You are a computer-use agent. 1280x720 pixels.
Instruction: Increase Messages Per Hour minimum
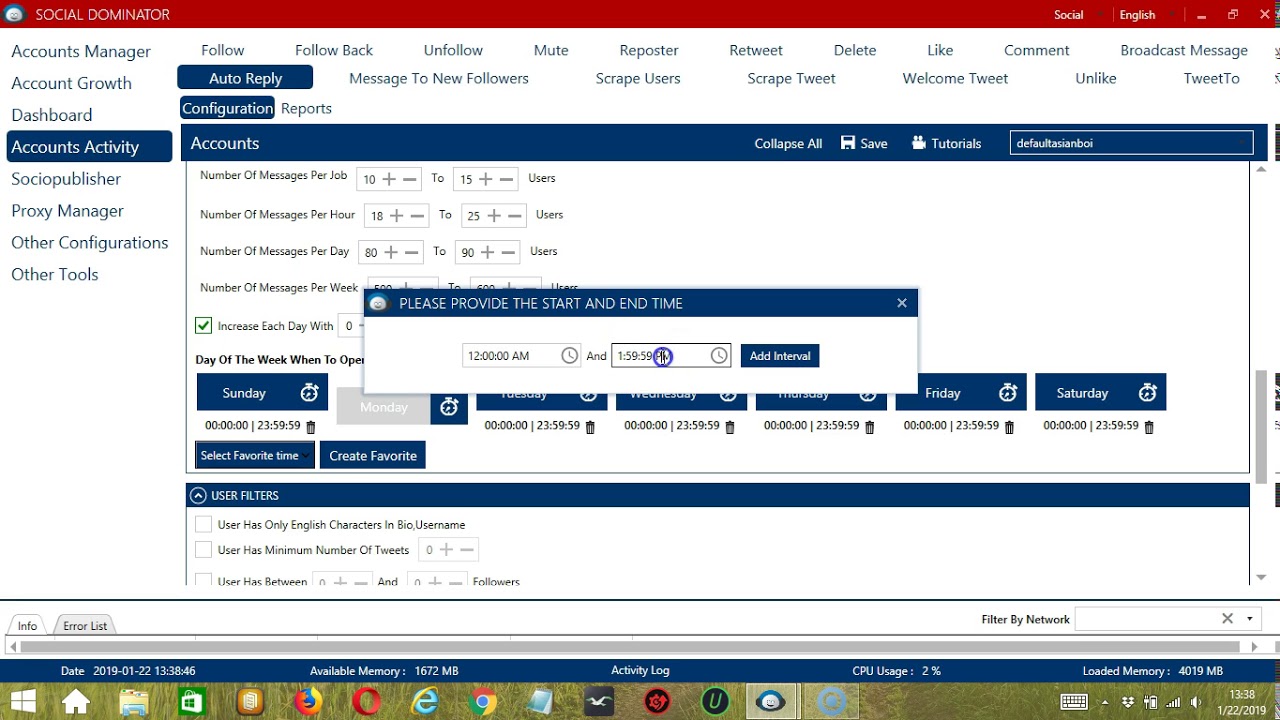tap(397, 216)
